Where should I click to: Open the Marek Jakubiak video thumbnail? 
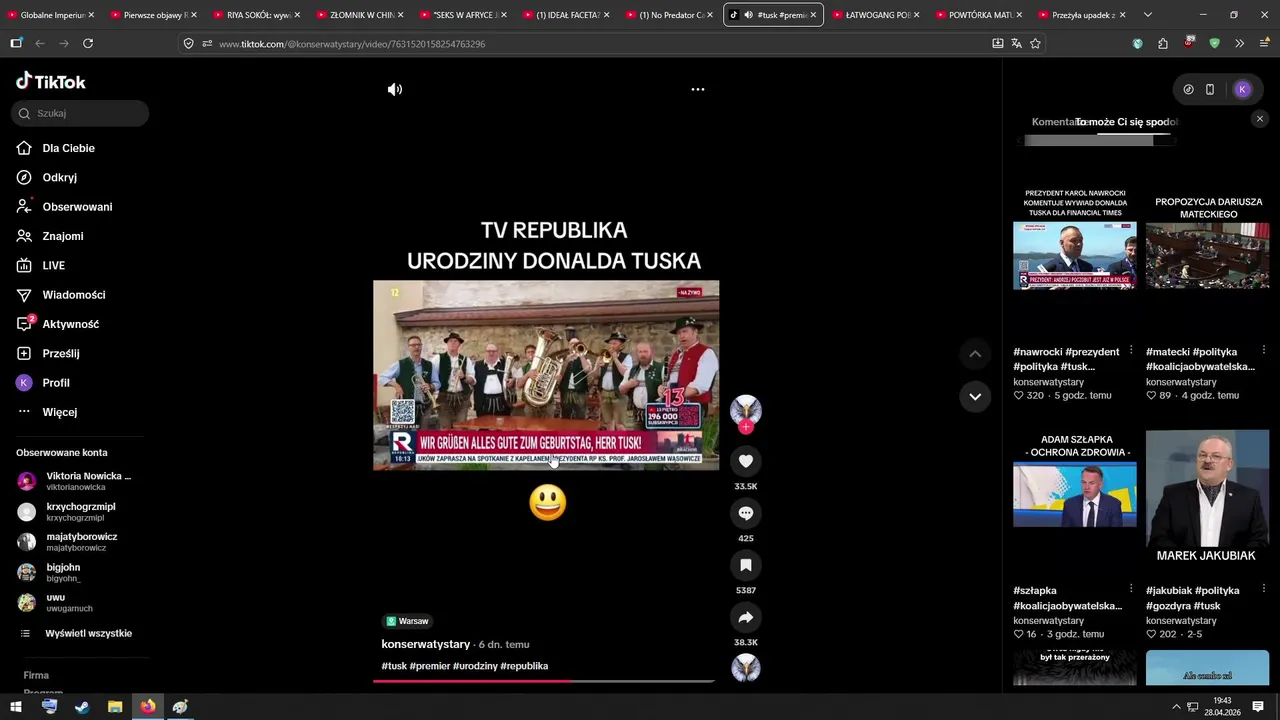pyautogui.click(x=1207, y=495)
